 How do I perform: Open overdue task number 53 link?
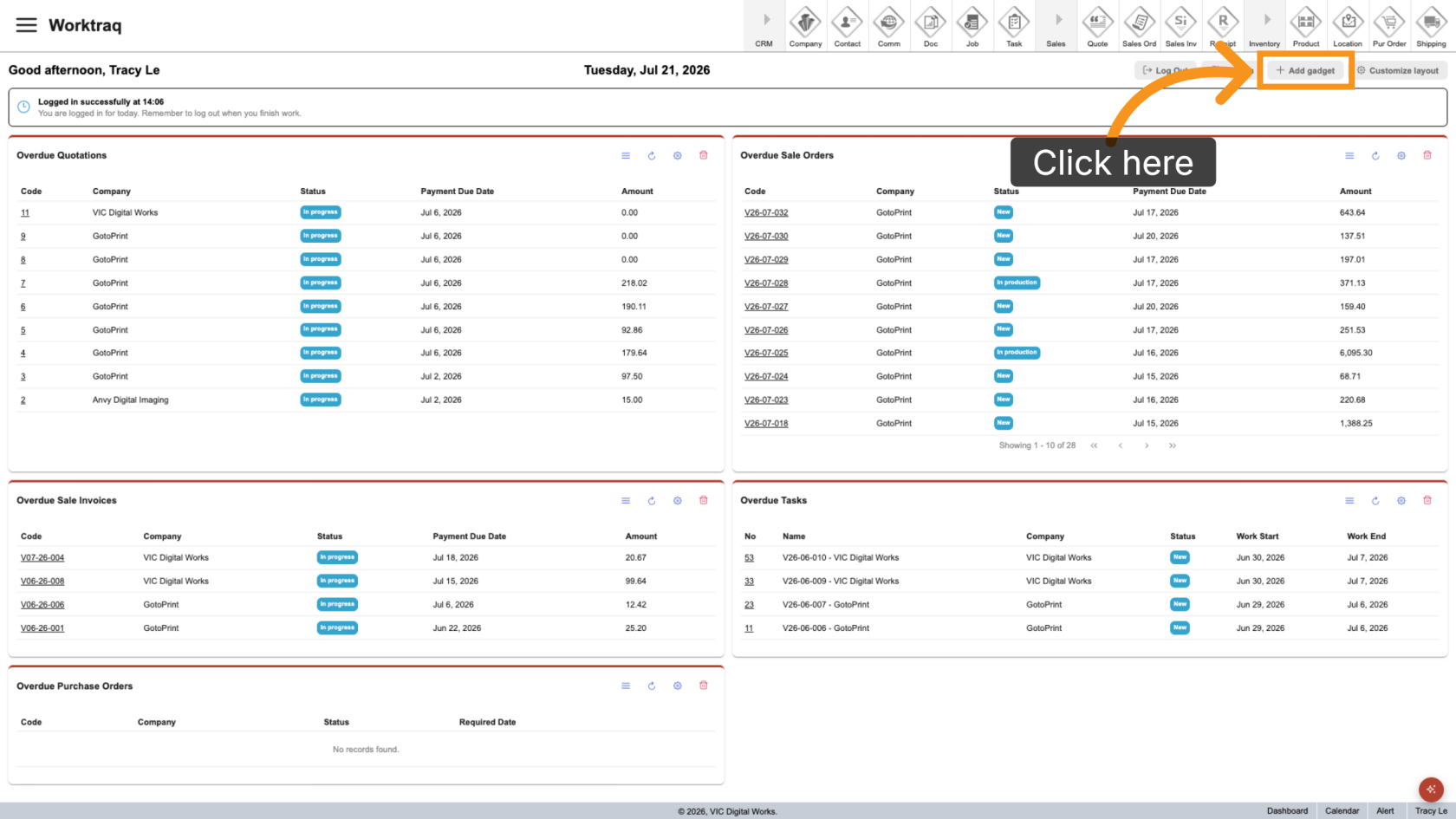pyautogui.click(x=749, y=558)
